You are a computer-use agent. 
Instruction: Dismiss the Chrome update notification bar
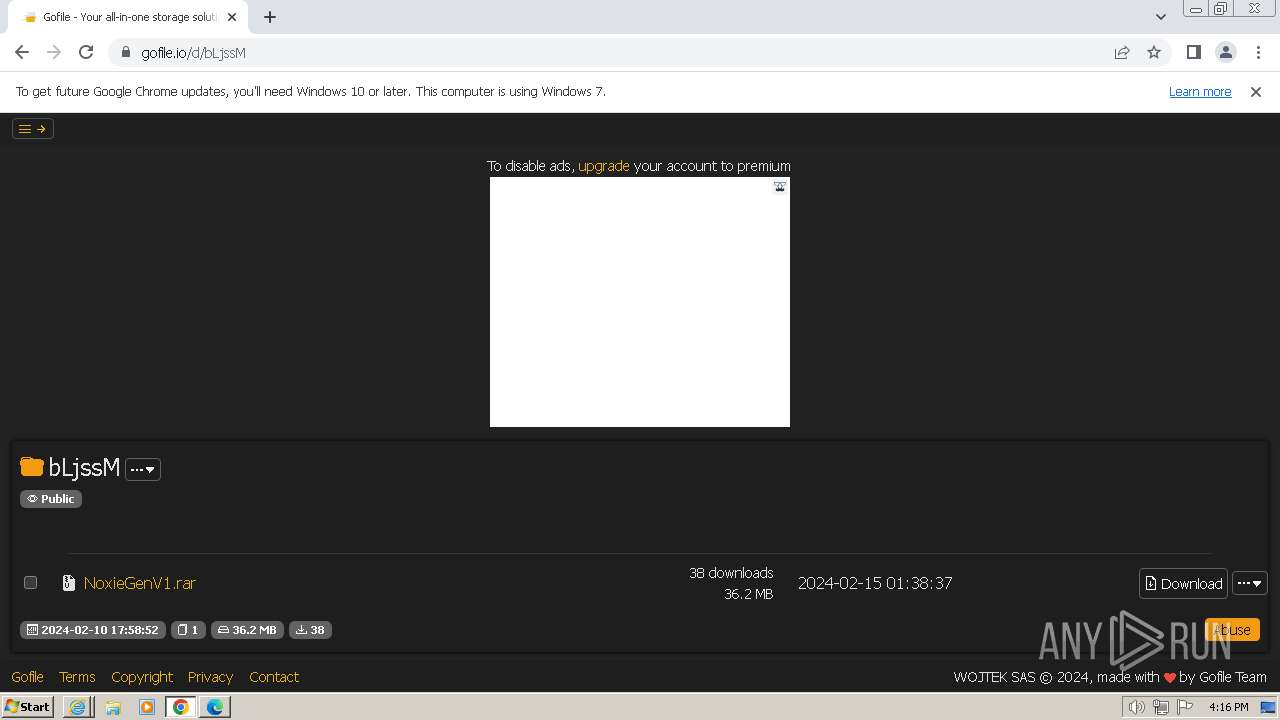1256,91
